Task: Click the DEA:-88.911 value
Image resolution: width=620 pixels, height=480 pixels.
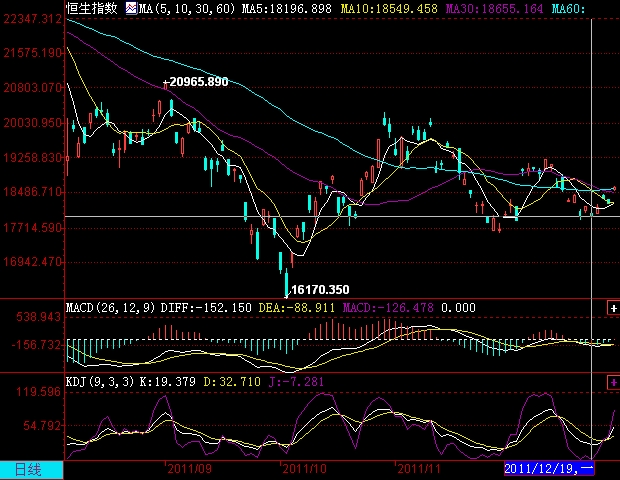Action: tap(297, 308)
